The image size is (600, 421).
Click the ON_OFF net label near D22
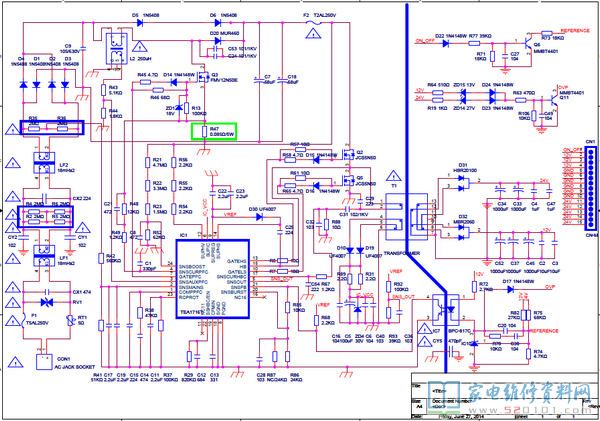(425, 41)
